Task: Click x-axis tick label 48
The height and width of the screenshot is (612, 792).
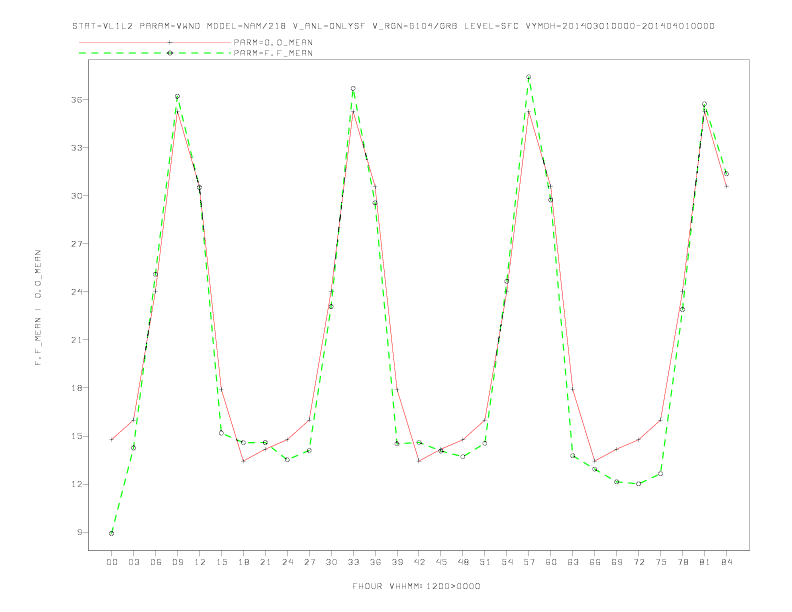Action: click(x=463, y=562)
